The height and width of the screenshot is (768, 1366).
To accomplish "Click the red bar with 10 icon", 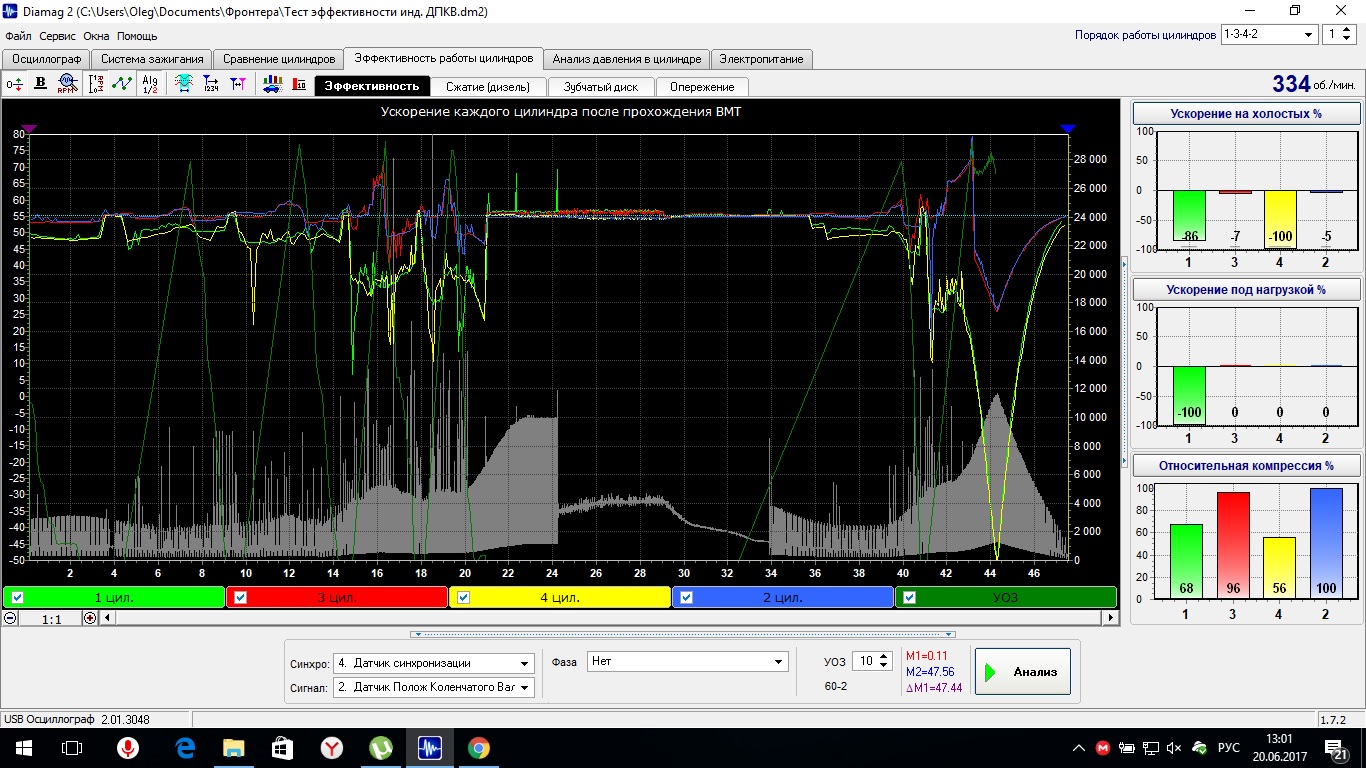I will click(299, 85).
